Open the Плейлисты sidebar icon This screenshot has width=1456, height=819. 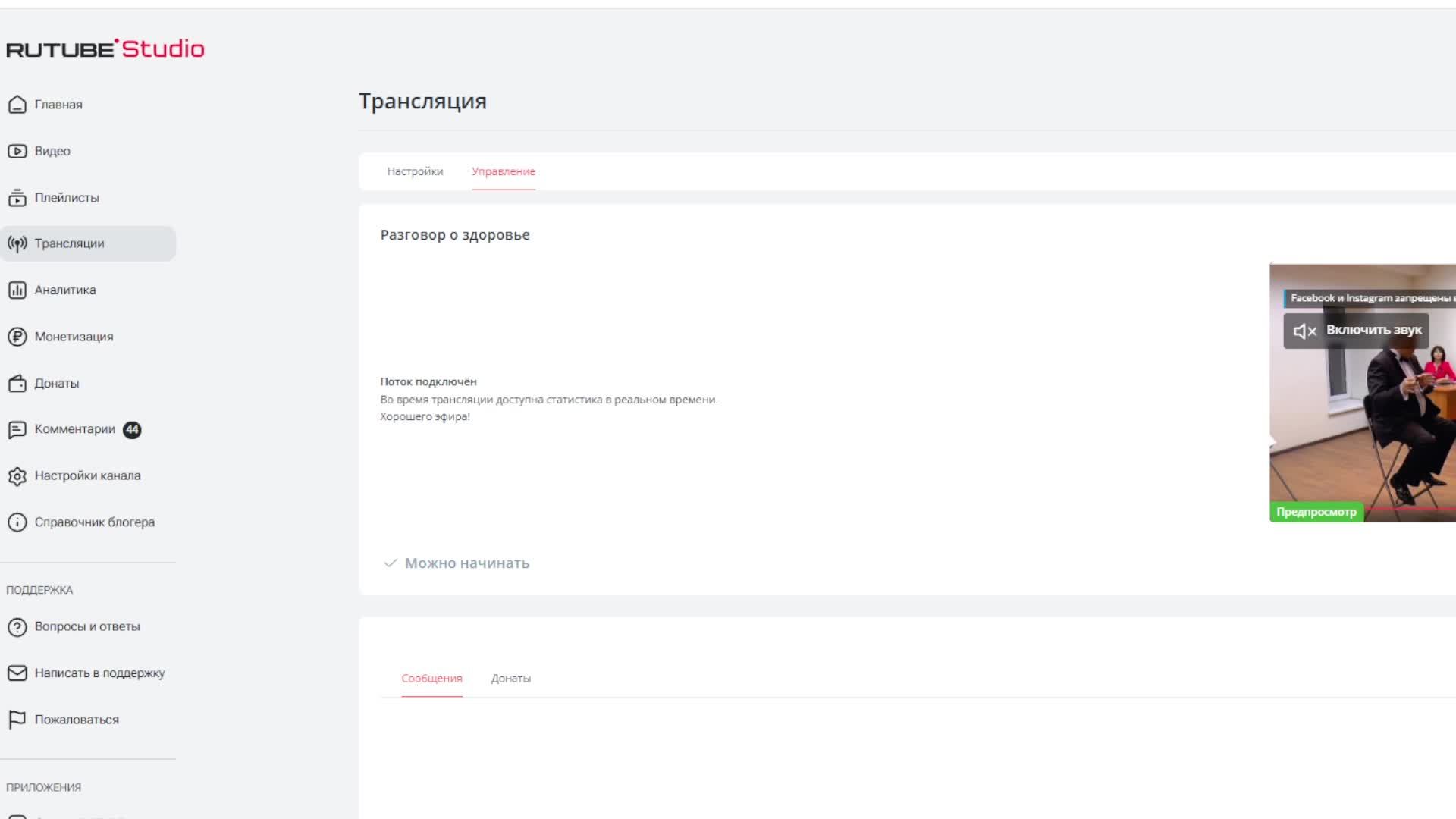coord(17,198)
